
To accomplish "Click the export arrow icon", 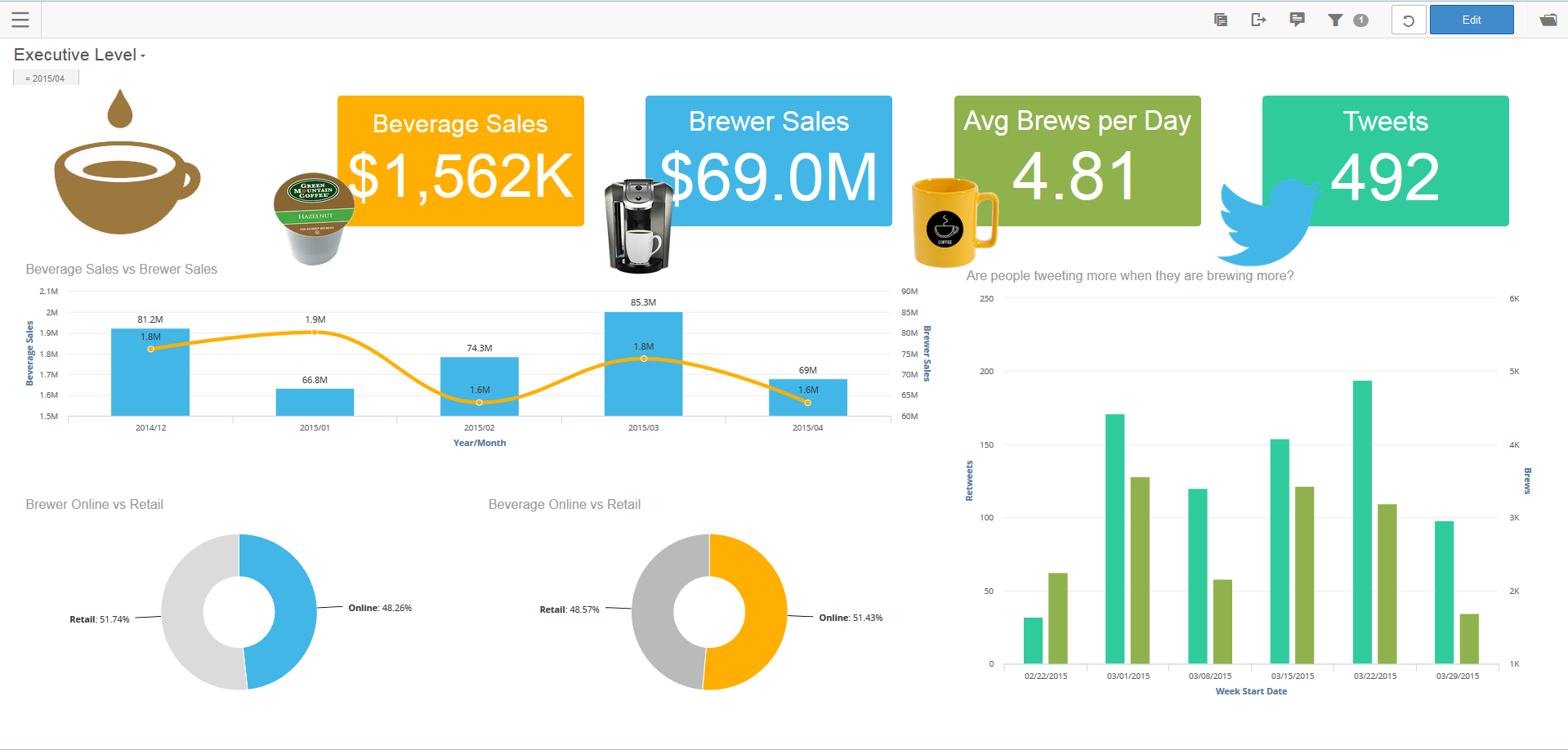I will tap(1258, 20).
